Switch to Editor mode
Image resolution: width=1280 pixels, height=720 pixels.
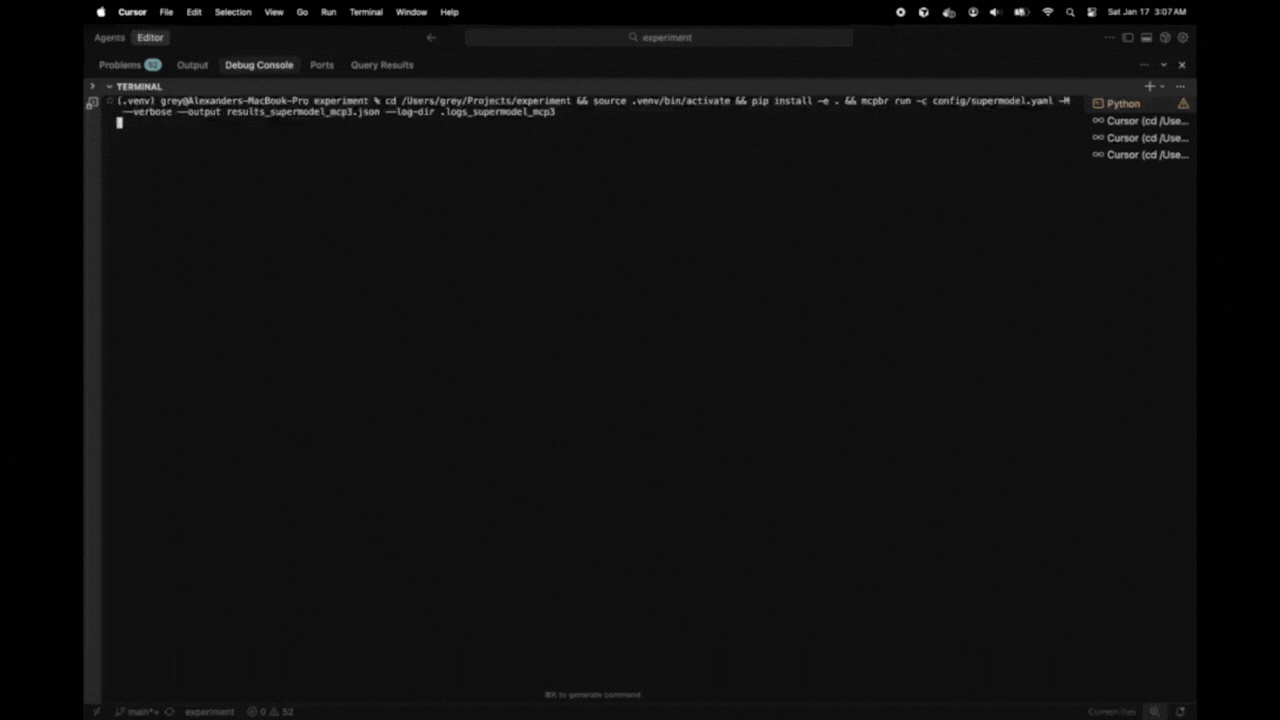150,38
